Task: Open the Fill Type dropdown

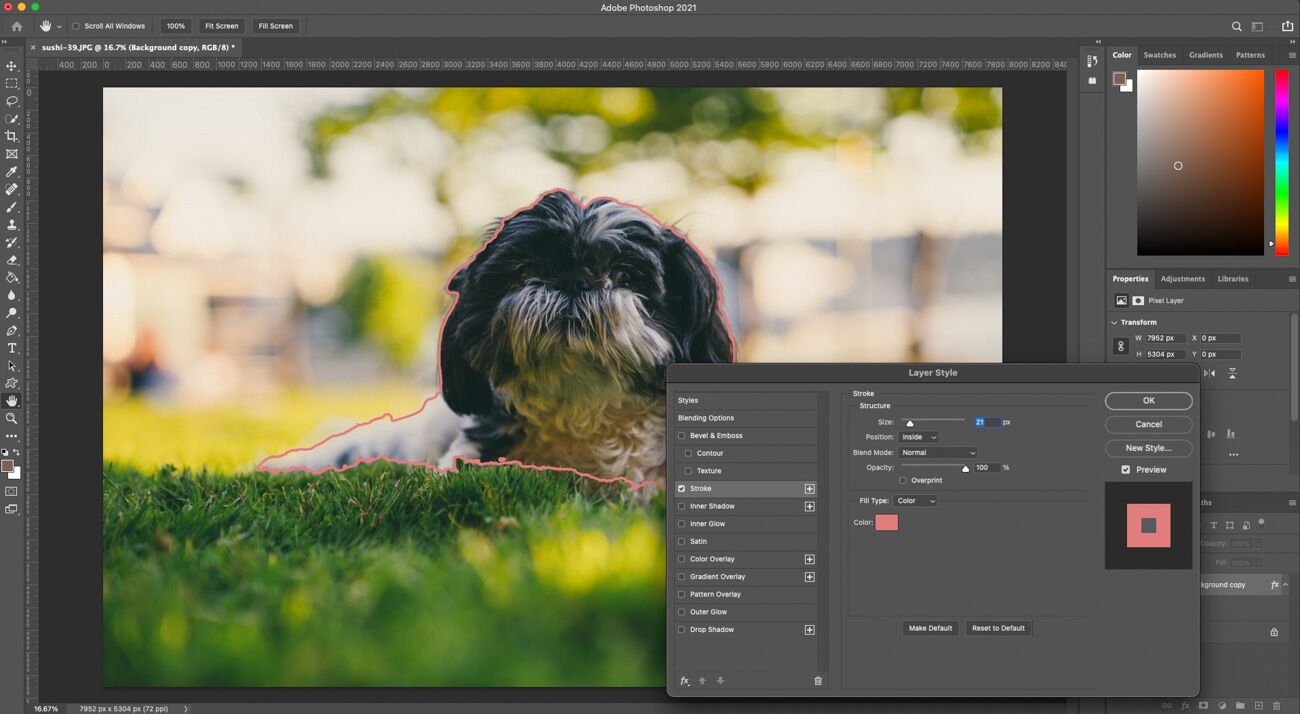Action: pyautogui.click(x=915, y=500)
